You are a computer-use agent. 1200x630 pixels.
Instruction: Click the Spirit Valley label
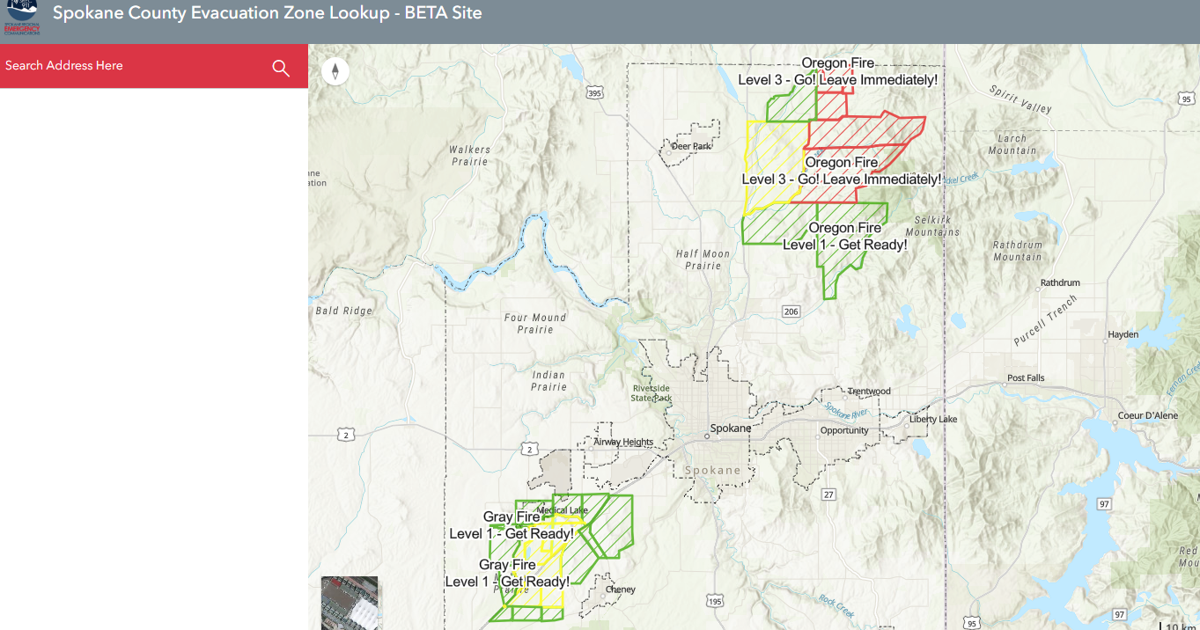1020,98
